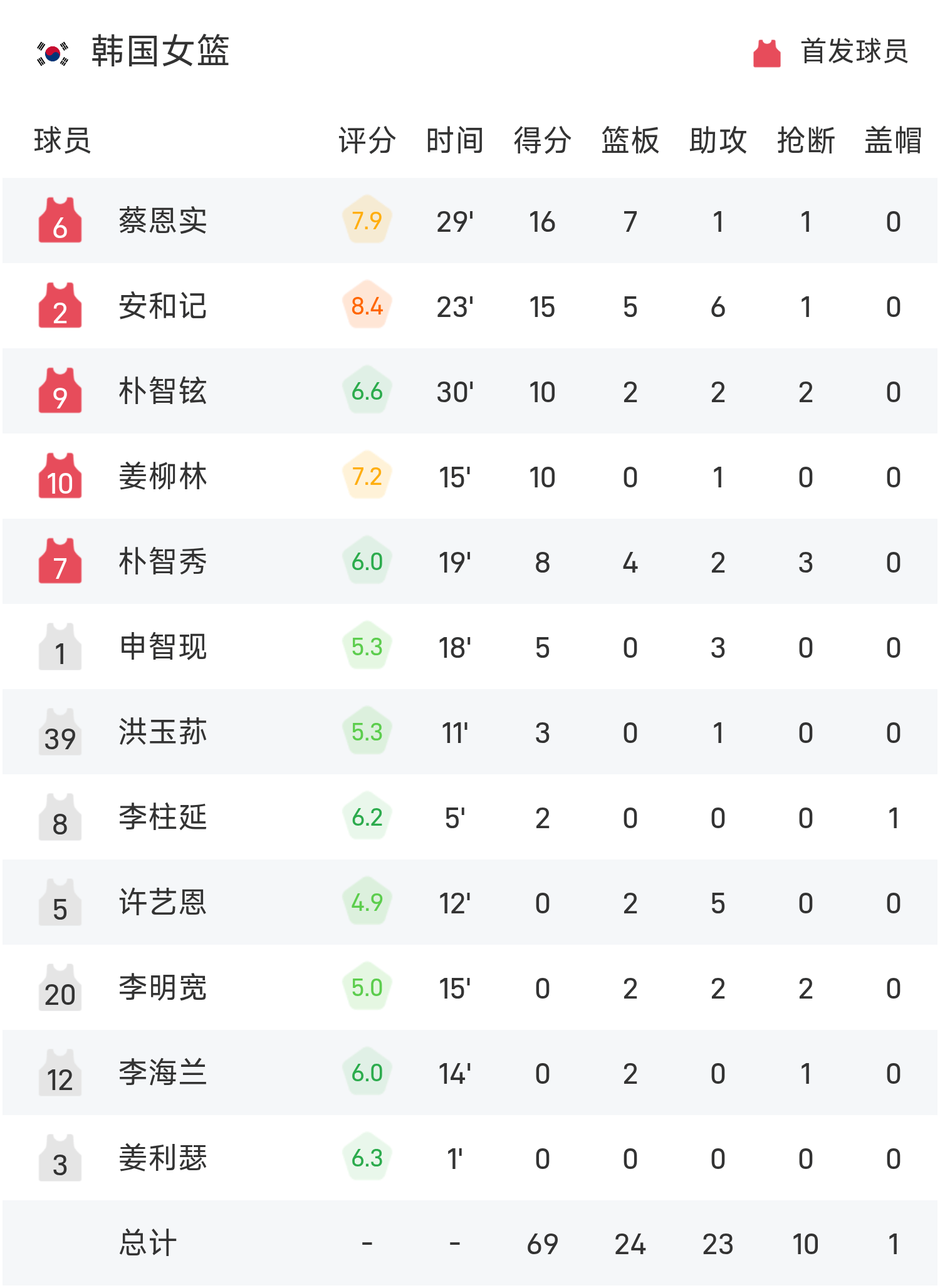
Task: Click the 首发球员 legend label
Action: [854, 51]
